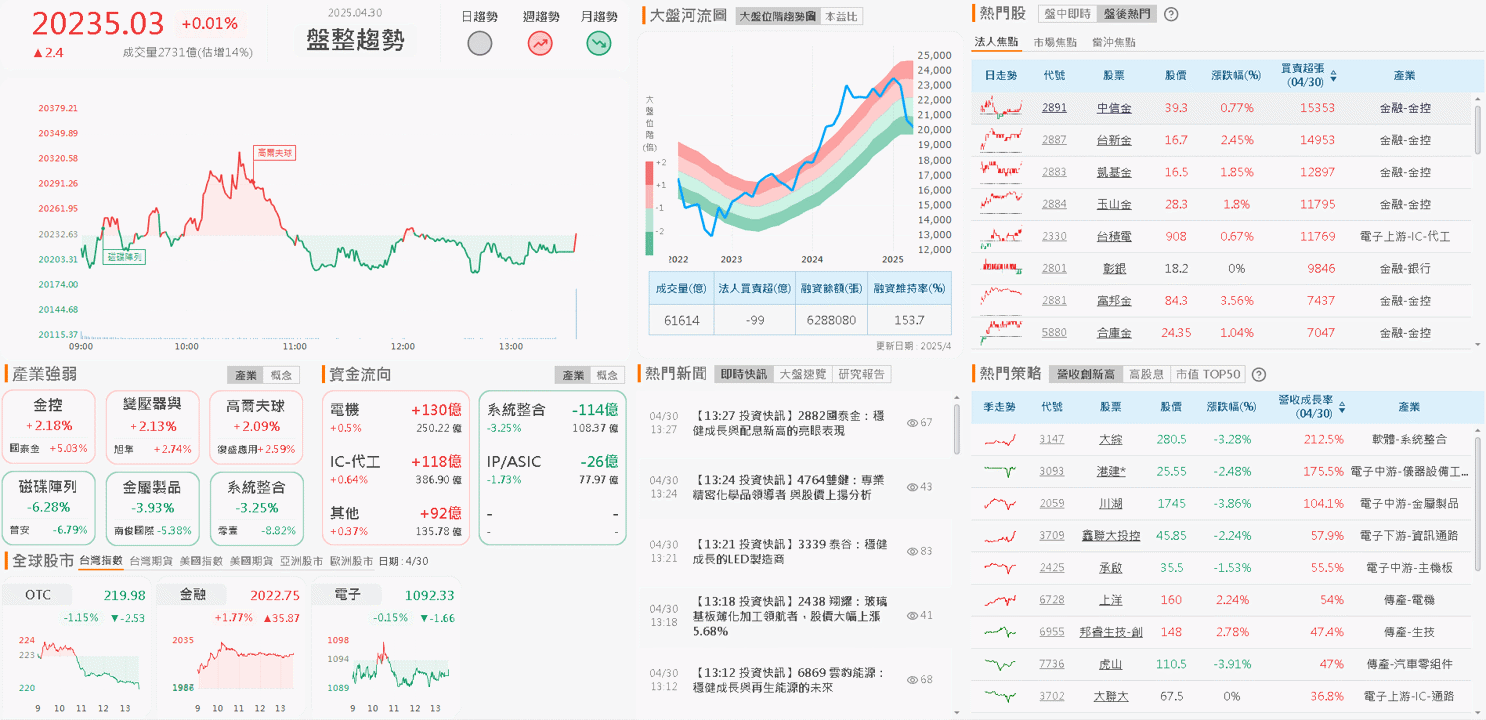Open 美國指數 global market tab
The image size is (1486, 720).
[x=201, y=561]
